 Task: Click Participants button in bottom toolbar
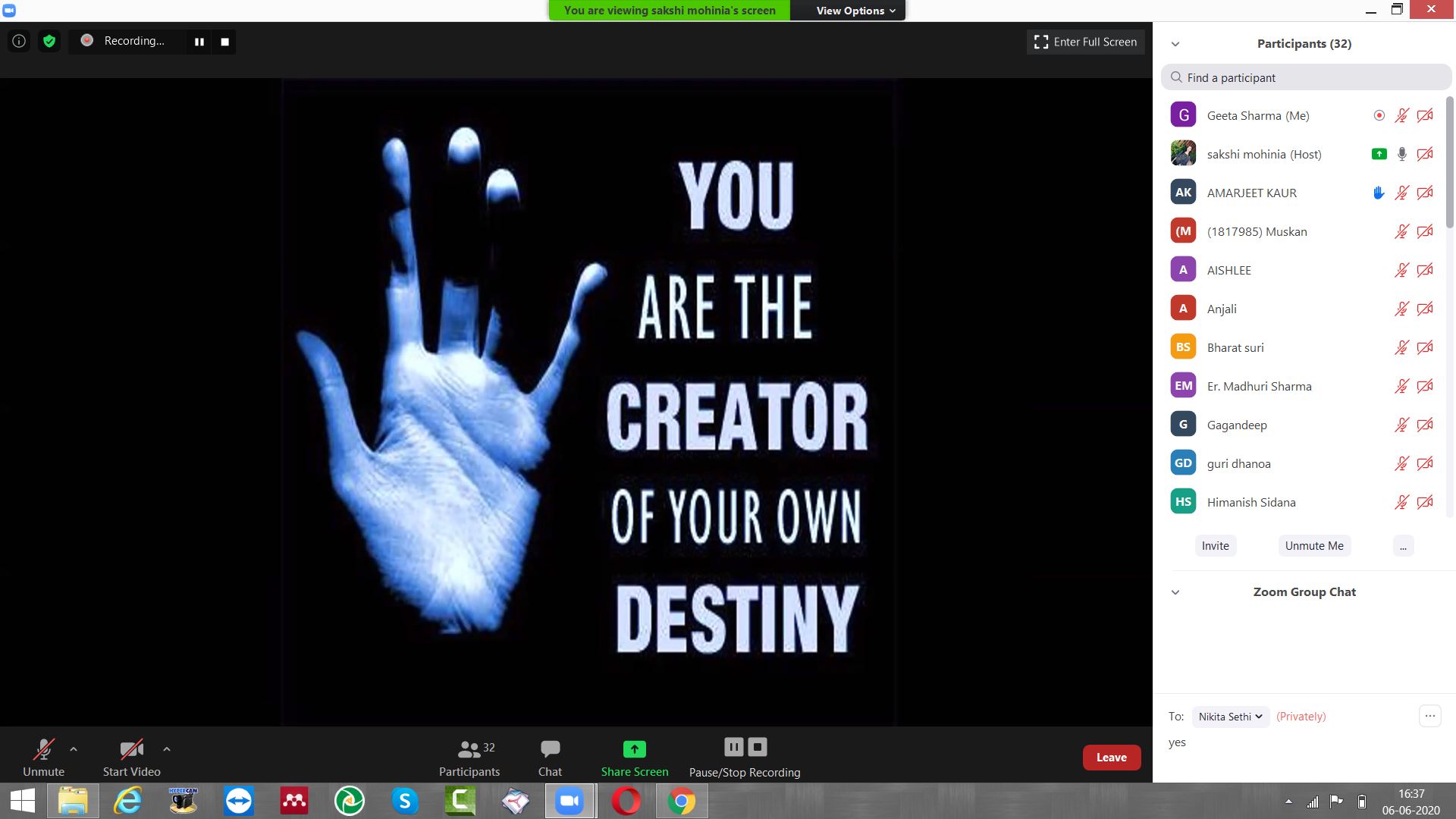pos(470,757)
